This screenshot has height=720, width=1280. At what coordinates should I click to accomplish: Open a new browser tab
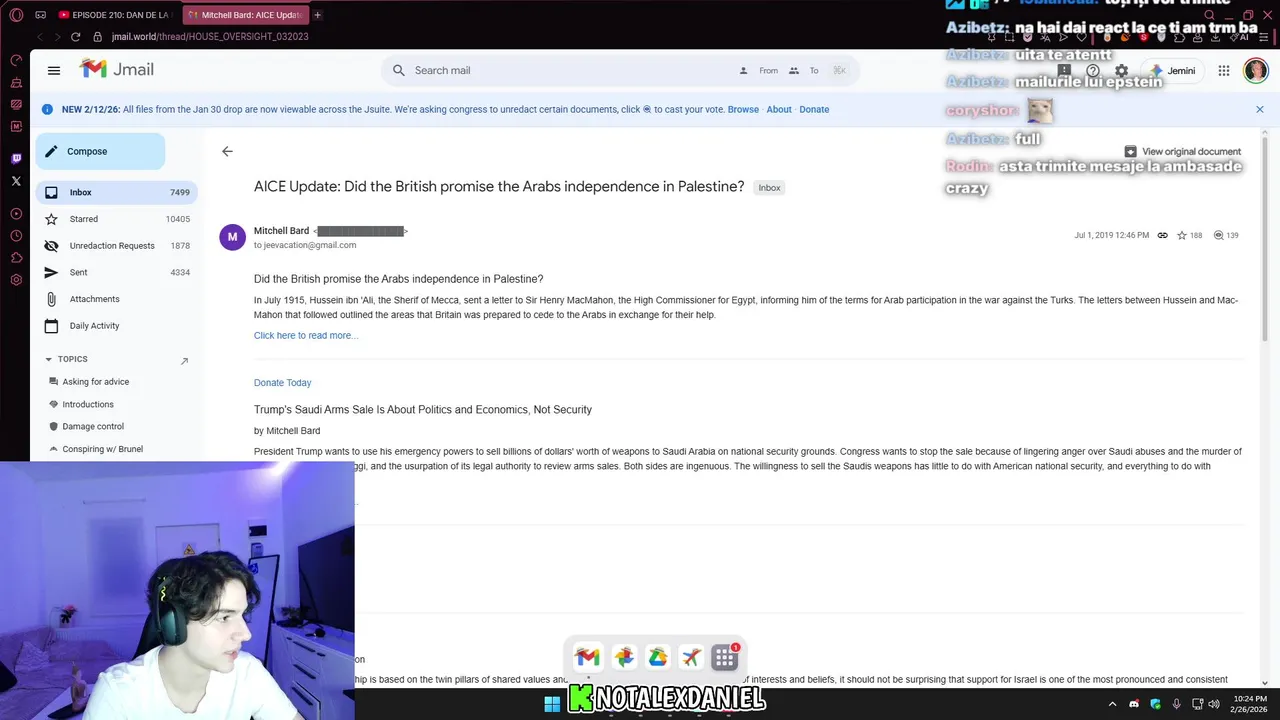point(318,15)
